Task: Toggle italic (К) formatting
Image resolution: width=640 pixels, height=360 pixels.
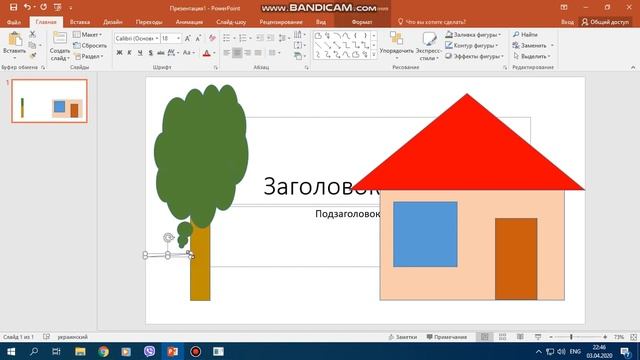Action: click(x=129, y=53)
